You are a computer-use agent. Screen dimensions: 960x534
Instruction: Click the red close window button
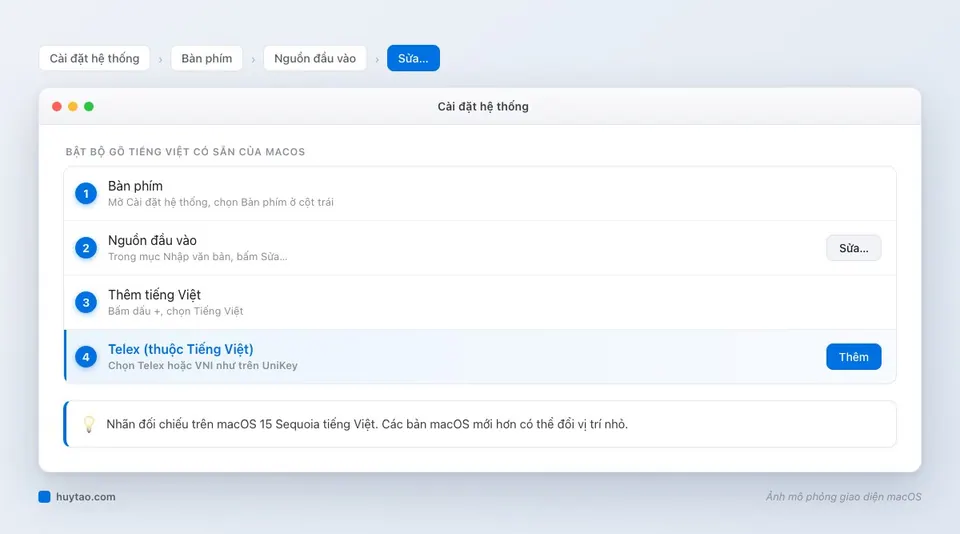coord(57,107)
